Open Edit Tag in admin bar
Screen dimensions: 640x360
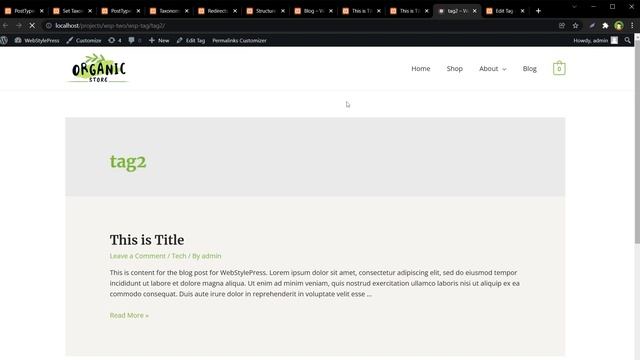pyautogui.click(x=191, y=40)
